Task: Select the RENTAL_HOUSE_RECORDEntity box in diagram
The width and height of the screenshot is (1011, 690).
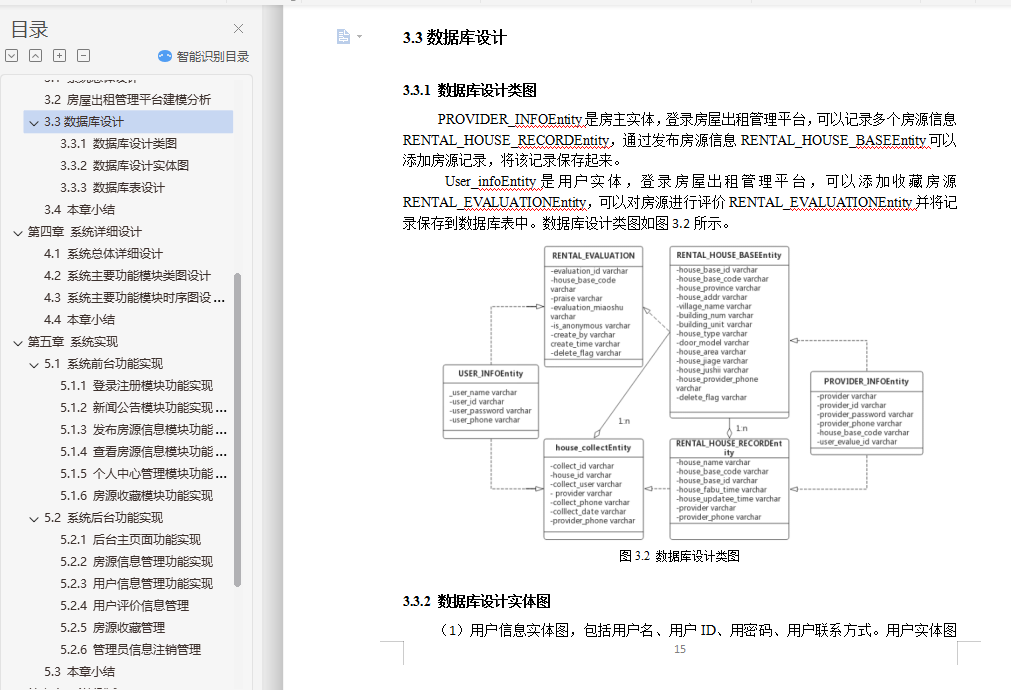Action: [x=729, y=489]
